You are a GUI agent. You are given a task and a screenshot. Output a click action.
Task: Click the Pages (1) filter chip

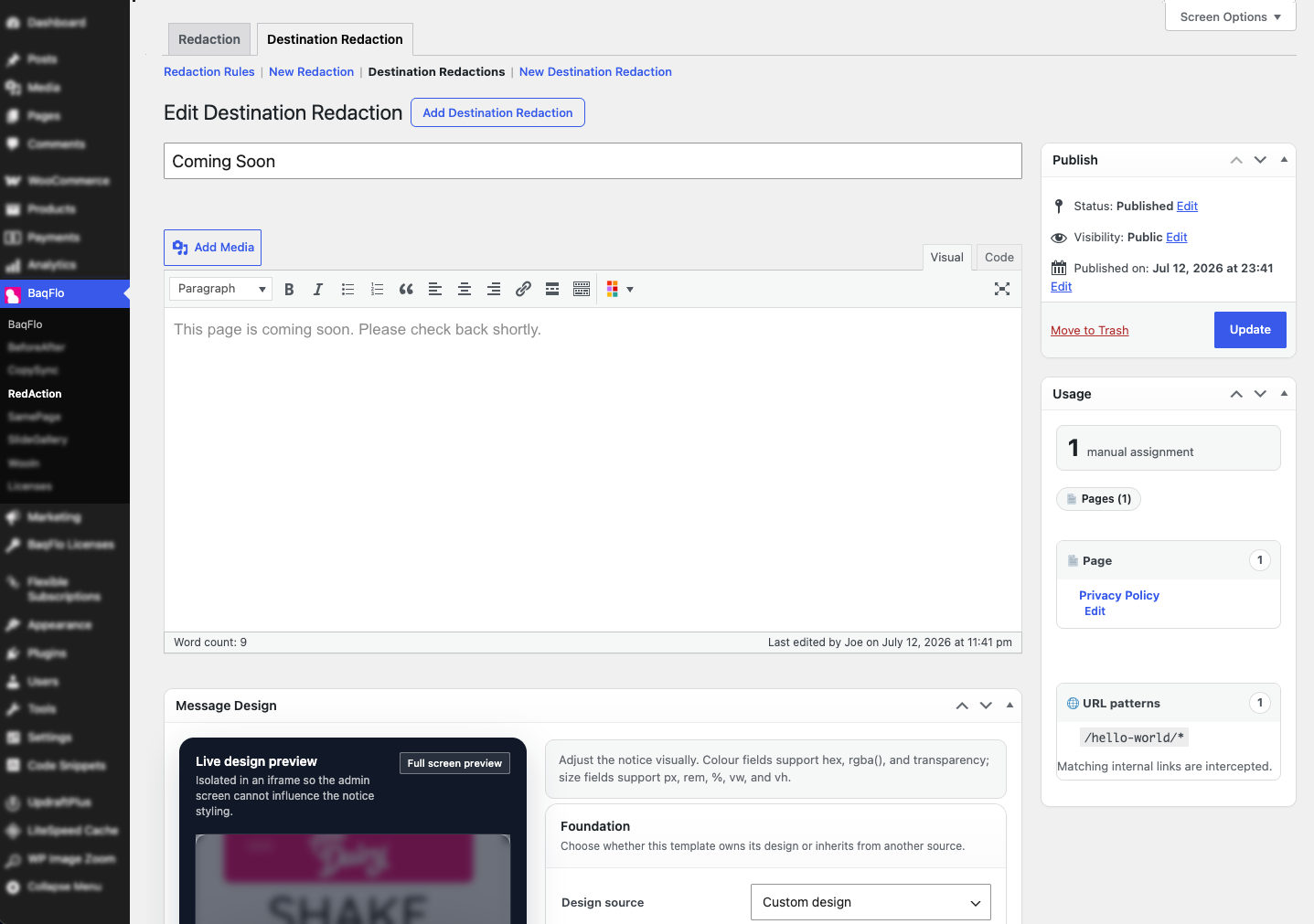(x=1098, y=499)
